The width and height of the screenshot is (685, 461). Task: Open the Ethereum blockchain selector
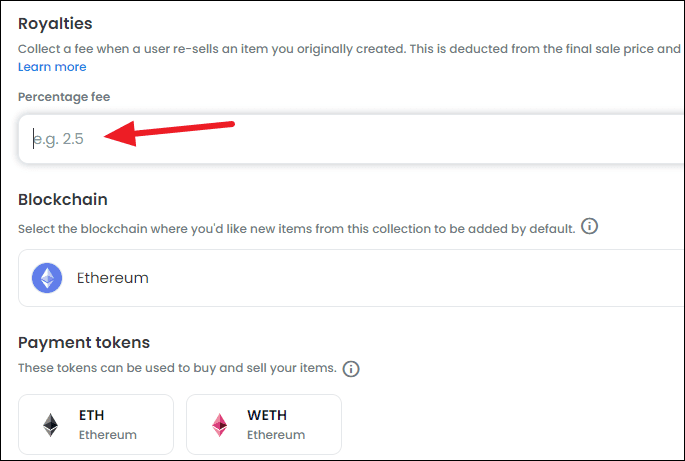click(351, 278)
